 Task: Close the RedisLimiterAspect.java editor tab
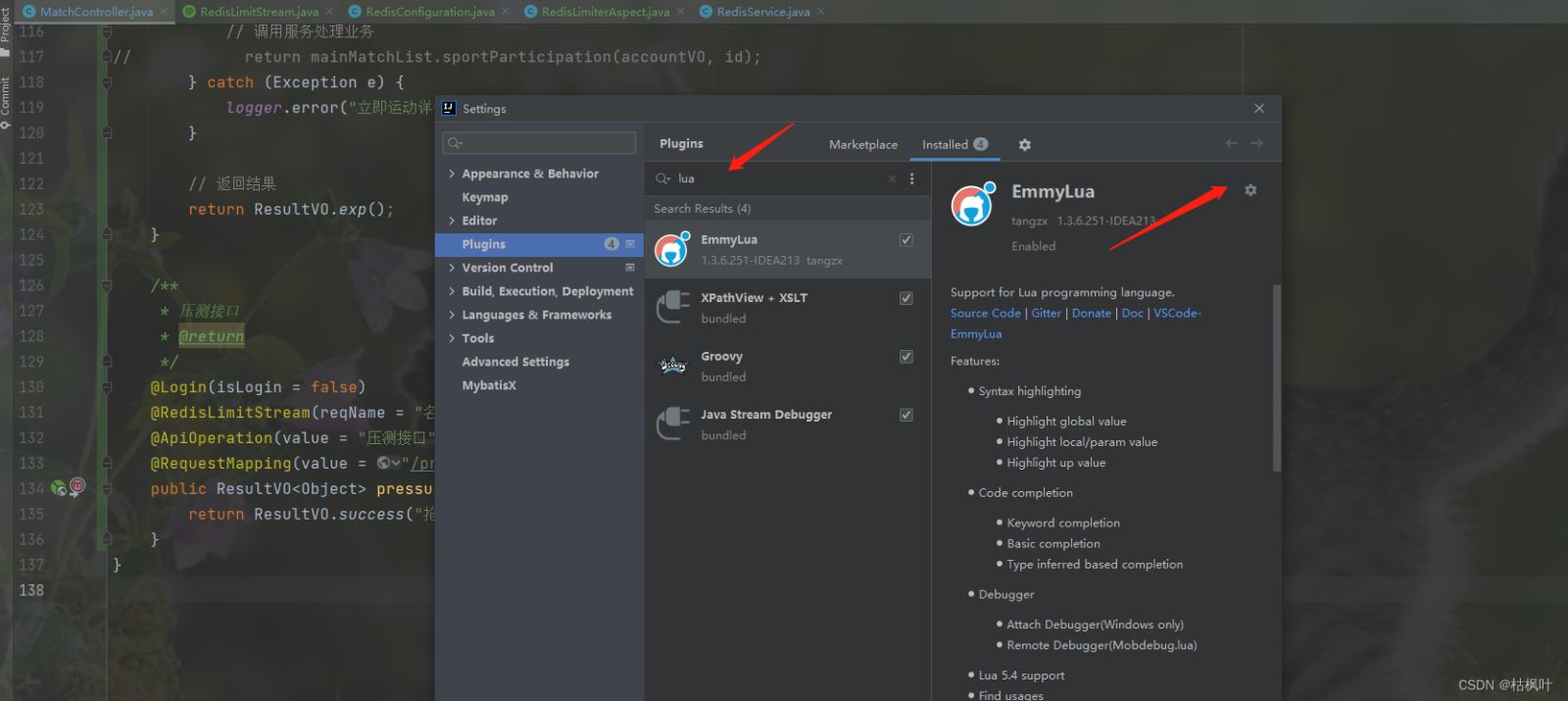click(680, 12)
